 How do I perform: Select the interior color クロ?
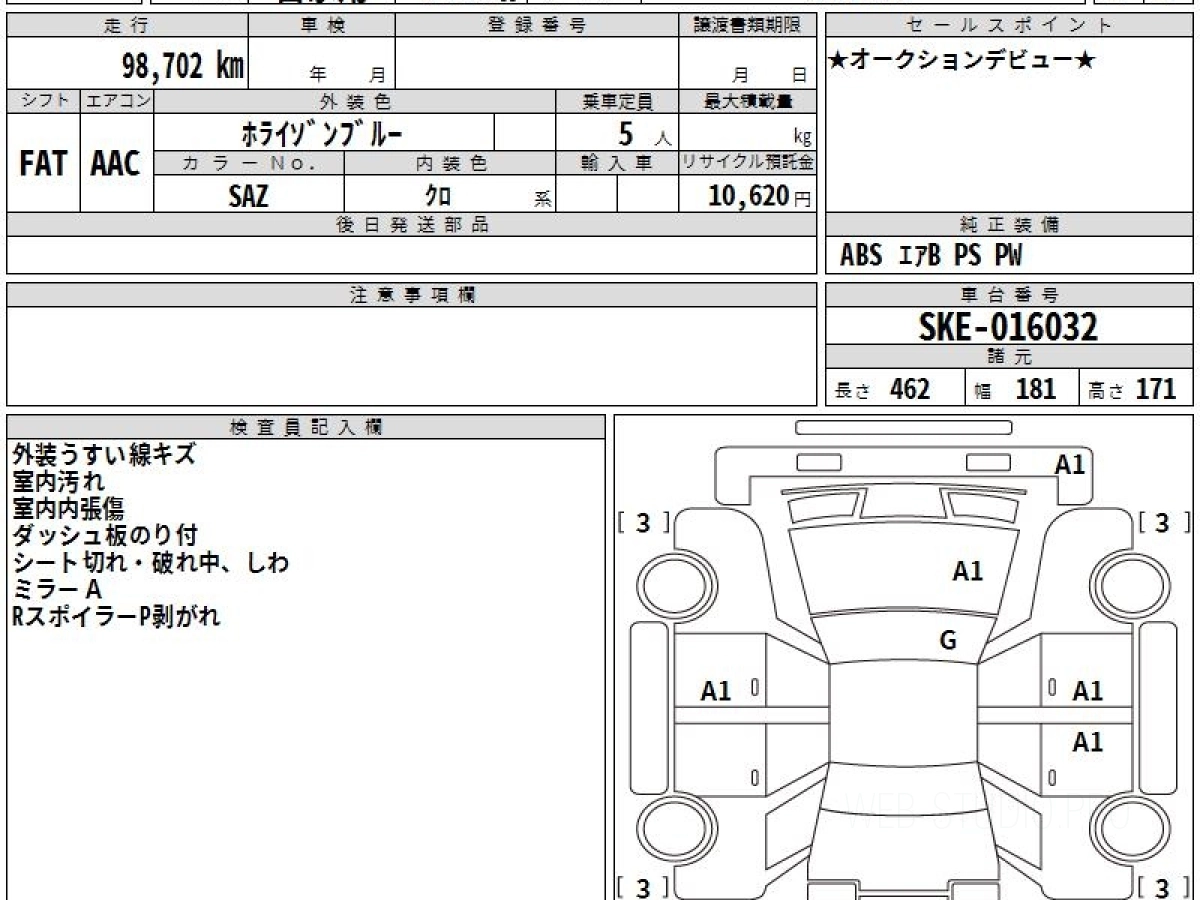(438, 195)
